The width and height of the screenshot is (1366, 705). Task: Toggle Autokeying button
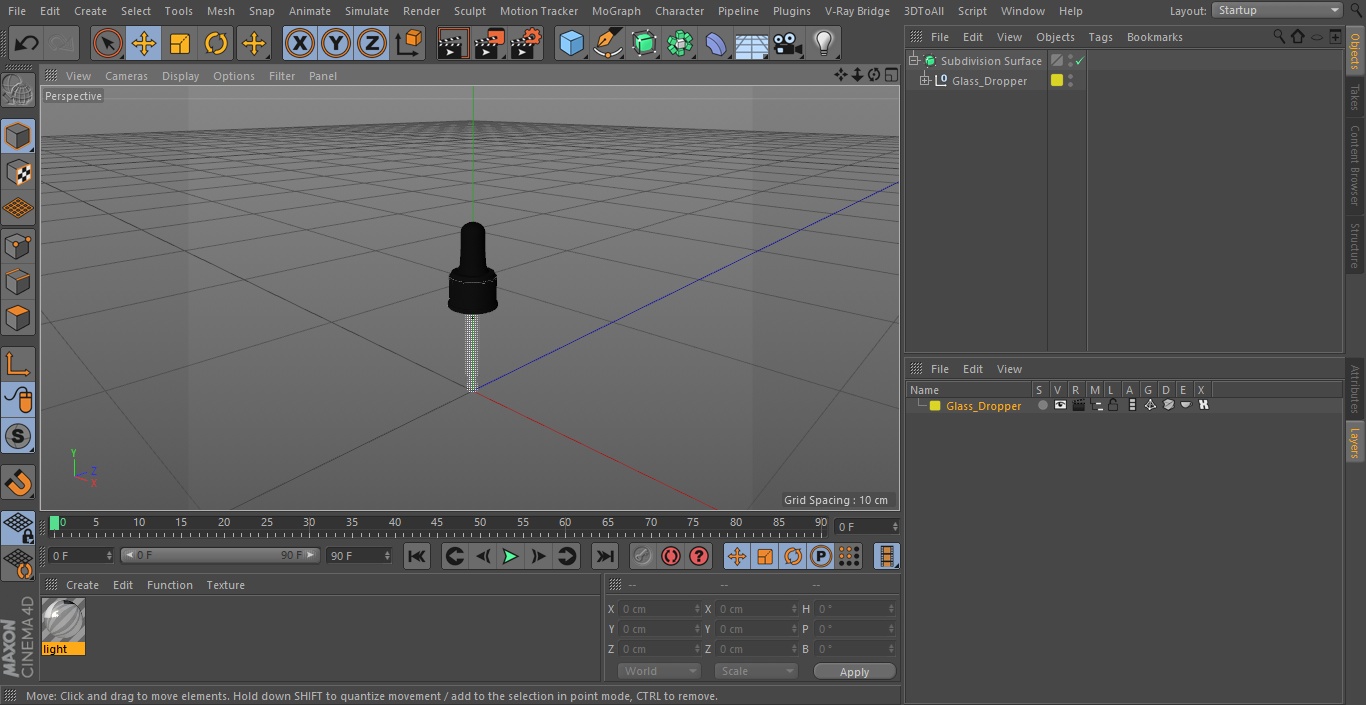pyautogui.click(x=671, y=556)
